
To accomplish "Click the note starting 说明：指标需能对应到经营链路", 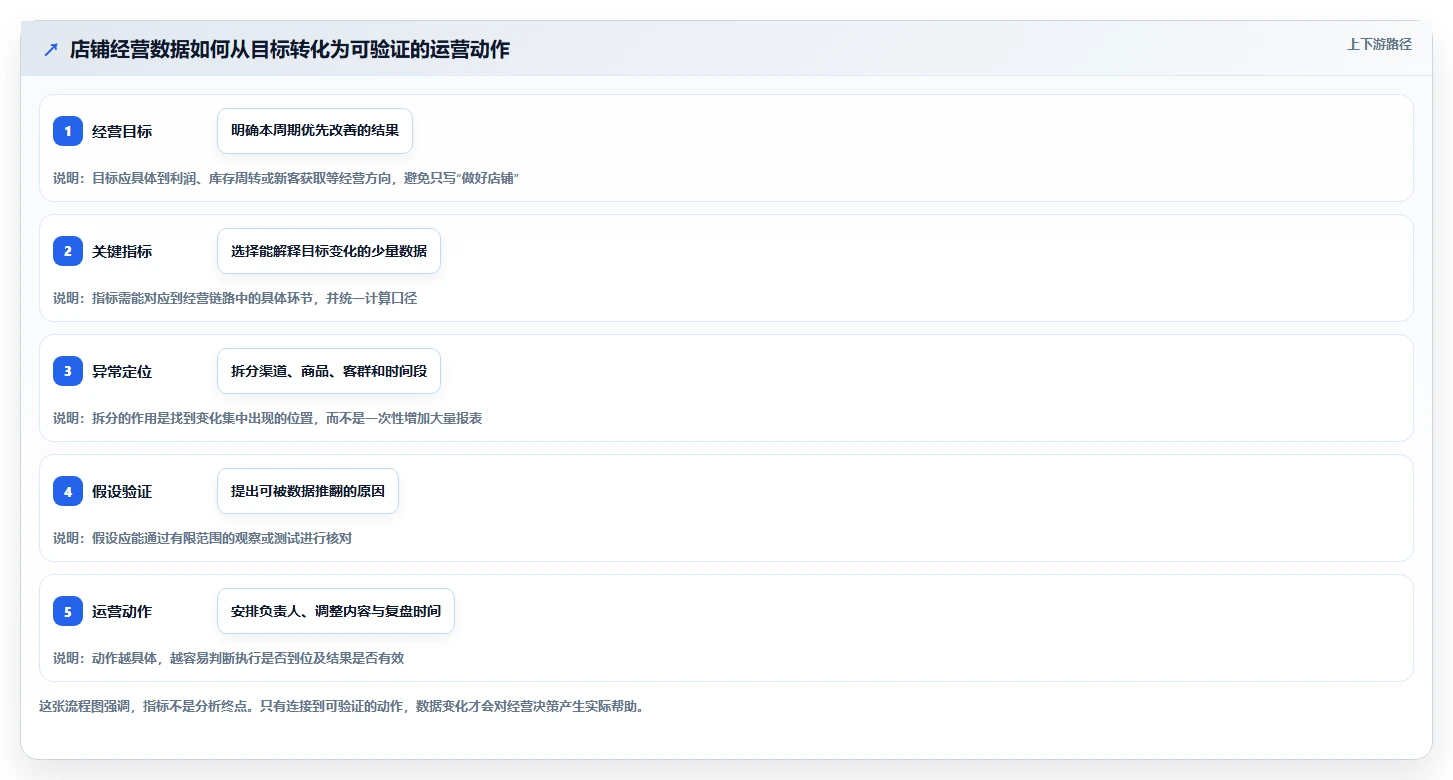I will point(235,298).
